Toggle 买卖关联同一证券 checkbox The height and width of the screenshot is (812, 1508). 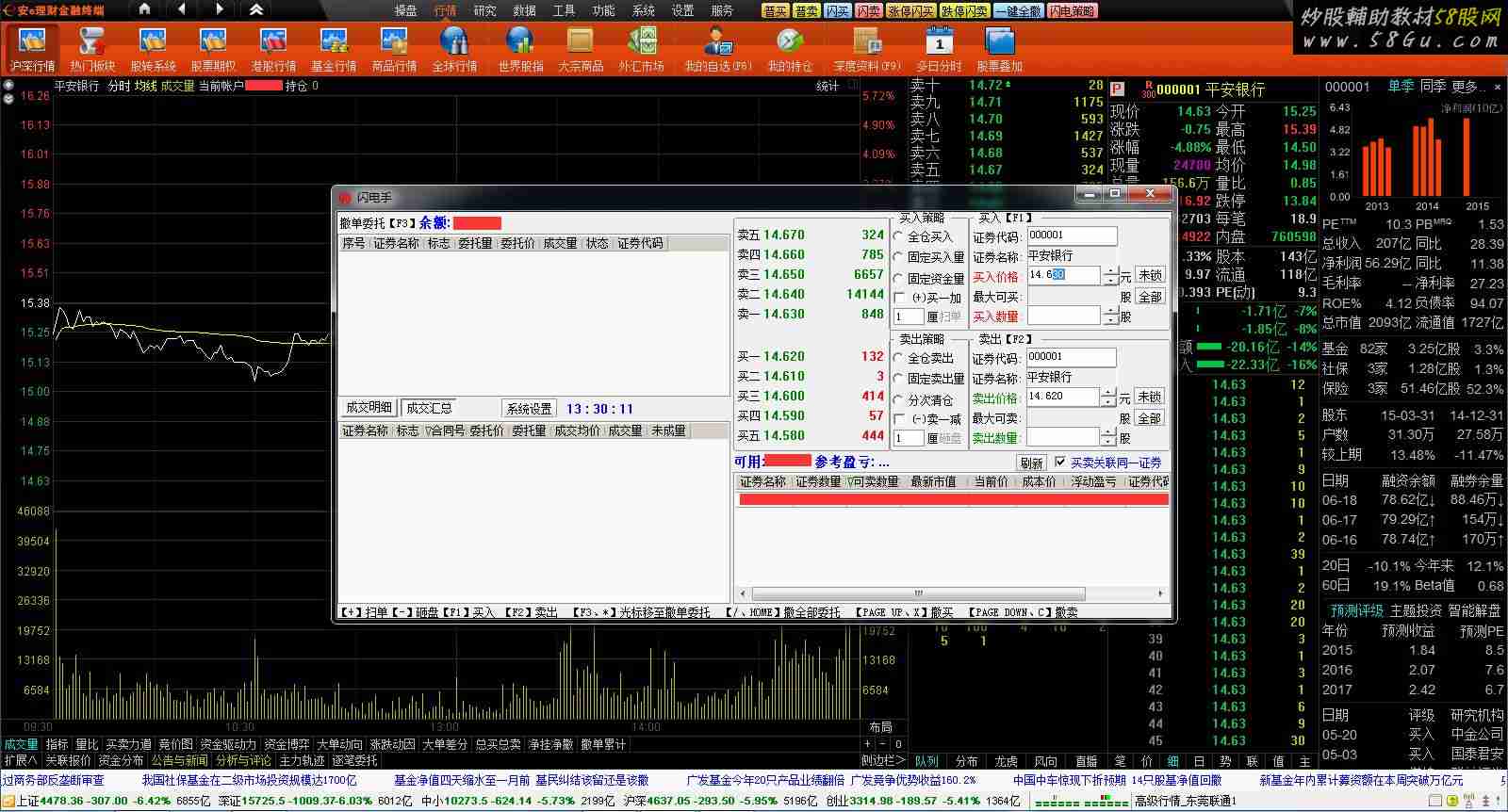(1060, 463)
